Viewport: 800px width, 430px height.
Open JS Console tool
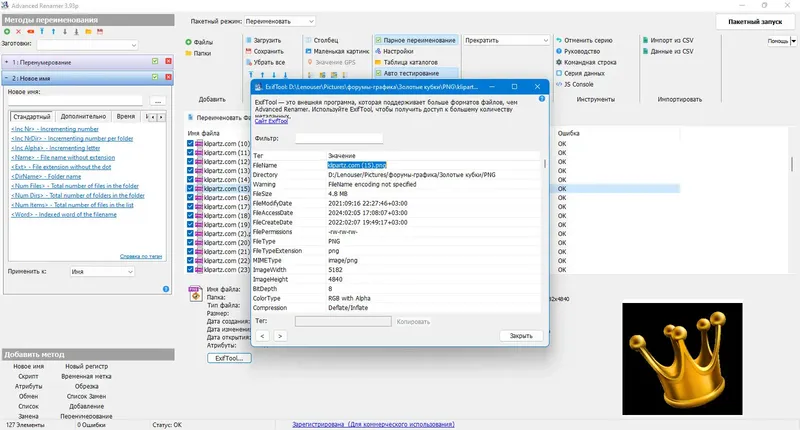tap(574, 84)
